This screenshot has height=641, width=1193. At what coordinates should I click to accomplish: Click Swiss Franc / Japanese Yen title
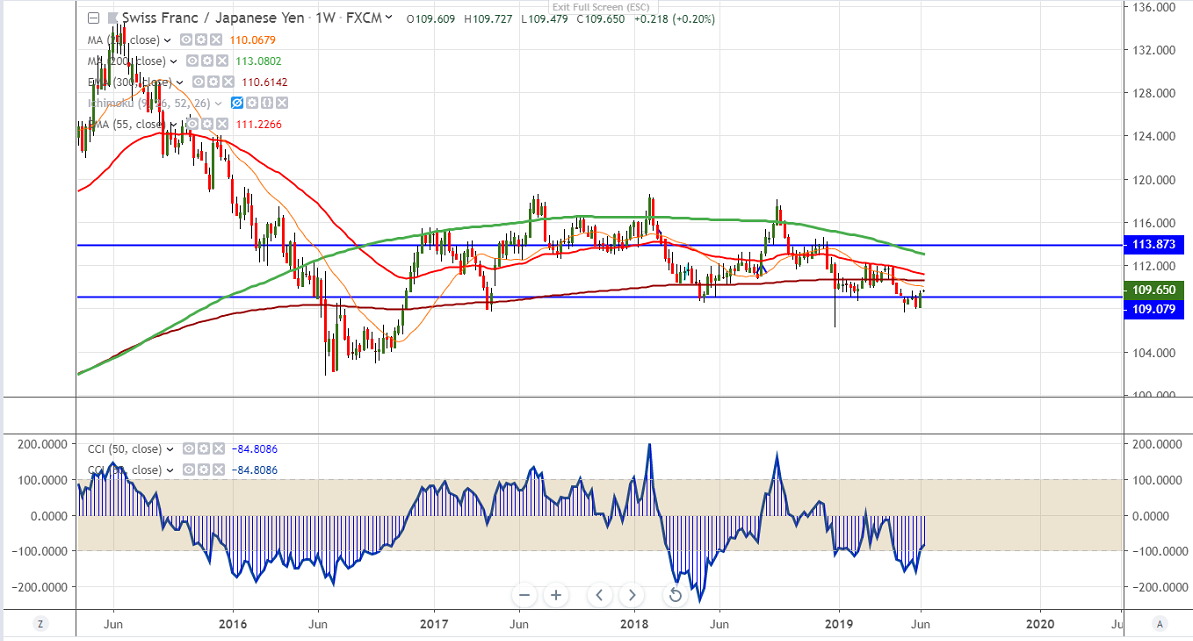tap(213, 18)
